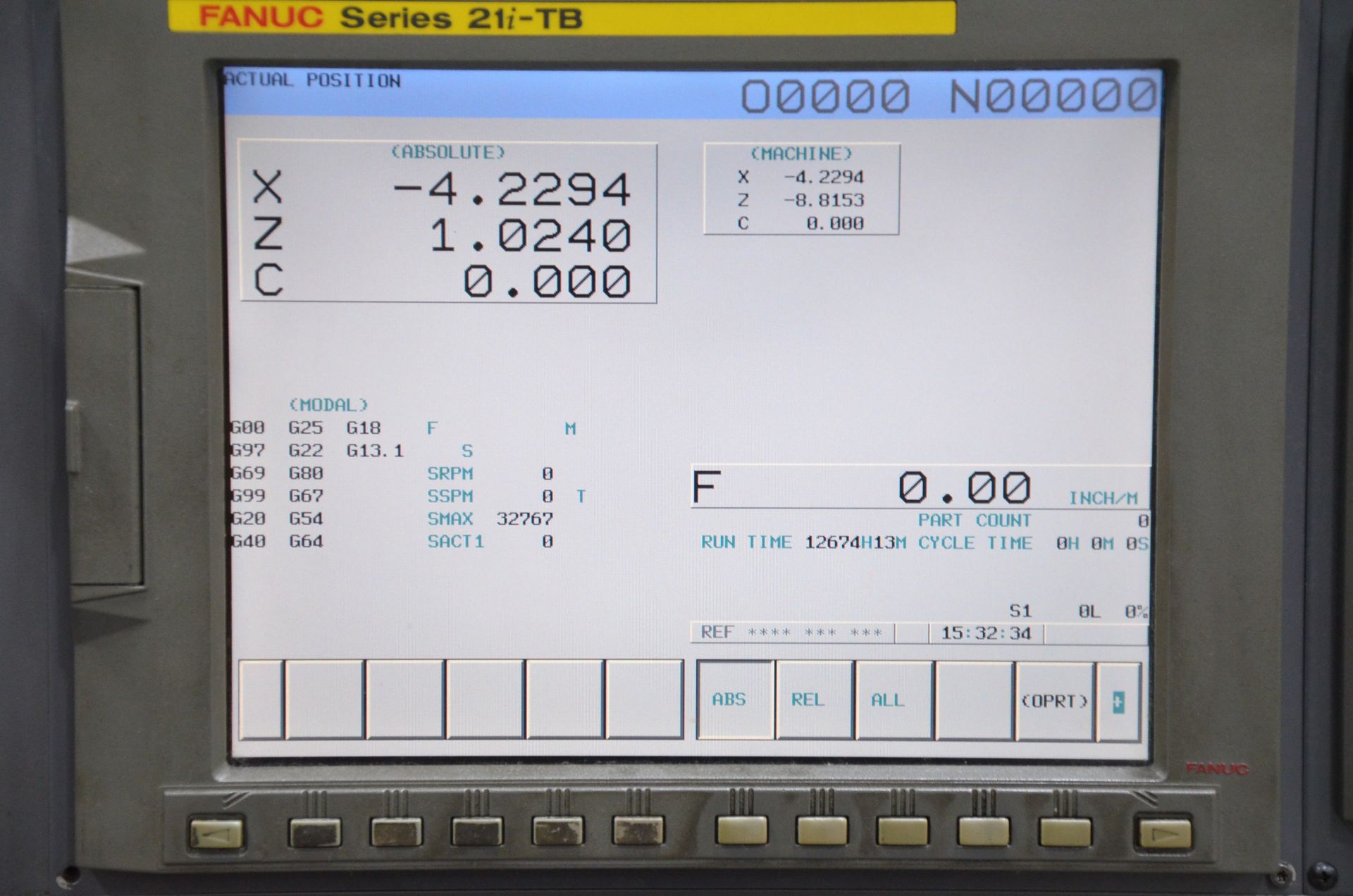1353x896 pixels.
Task: Push the physical key beneath (OPRT) softkey
Action: 1065,831
